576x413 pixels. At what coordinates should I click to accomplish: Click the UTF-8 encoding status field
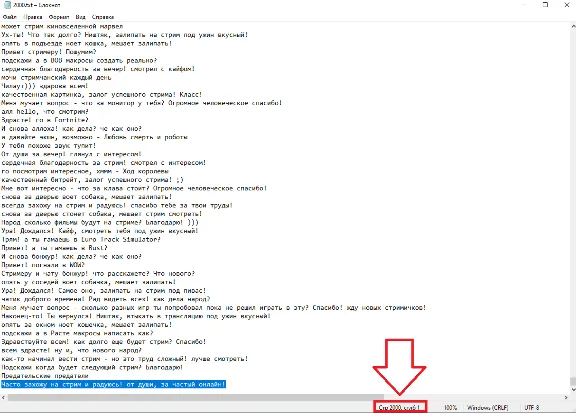point(532,407)
